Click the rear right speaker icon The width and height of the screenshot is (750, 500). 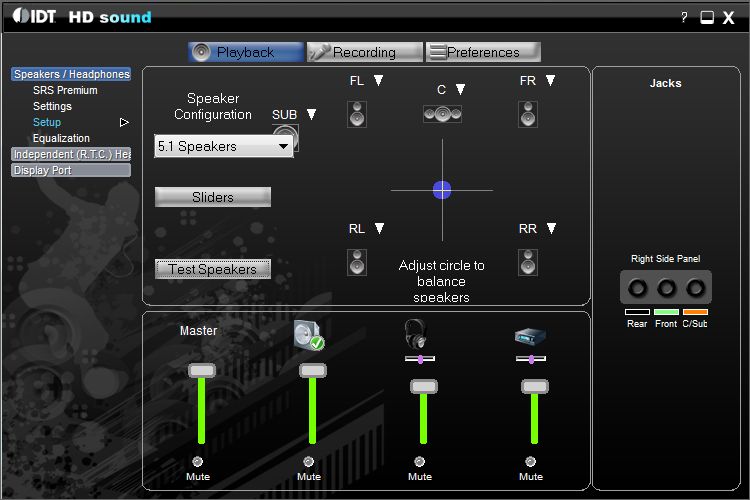(528, 262)
